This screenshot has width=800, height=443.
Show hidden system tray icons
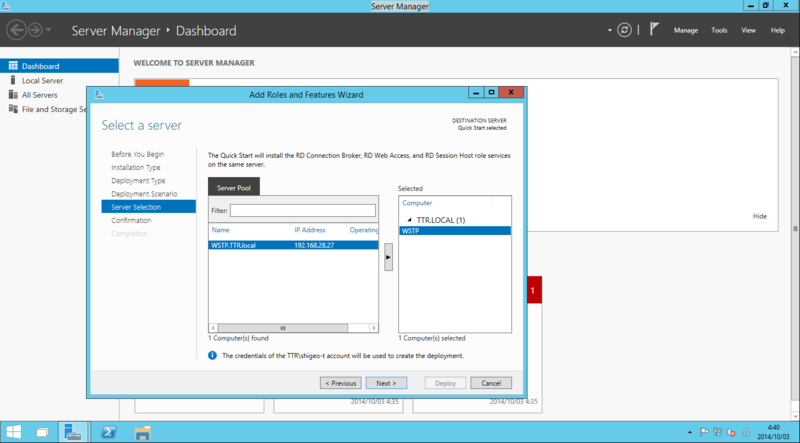click(x=690, y=432)
